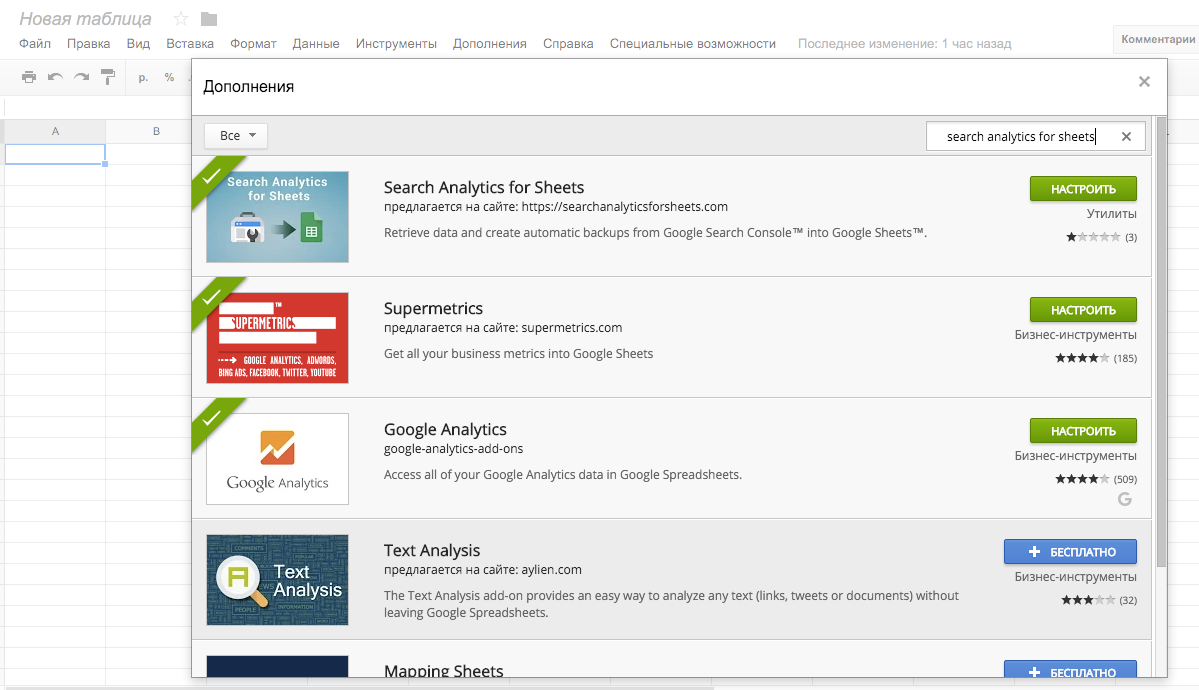Screen dimensions: 1199x690
Task: Close the Дополнения dialog
Action: [x=1144, y=81]
